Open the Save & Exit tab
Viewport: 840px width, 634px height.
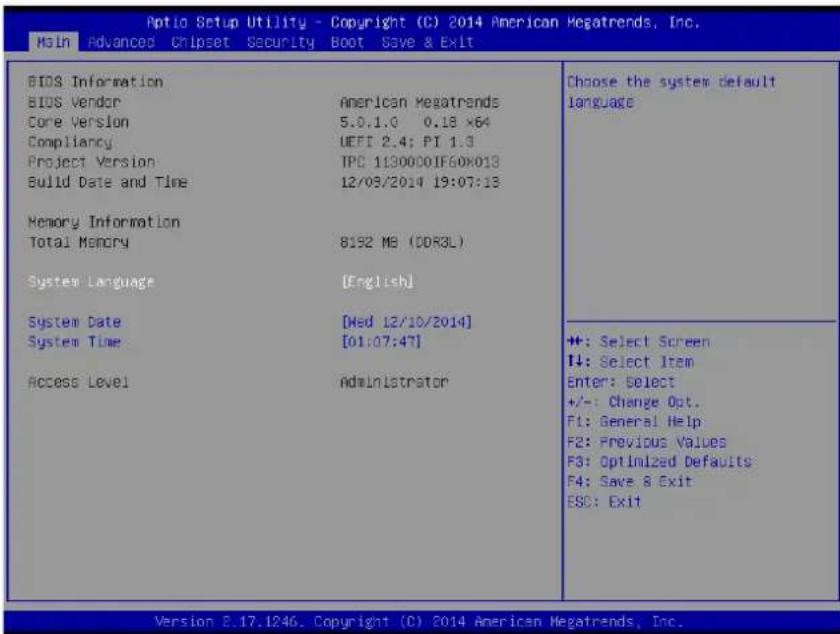428,42
